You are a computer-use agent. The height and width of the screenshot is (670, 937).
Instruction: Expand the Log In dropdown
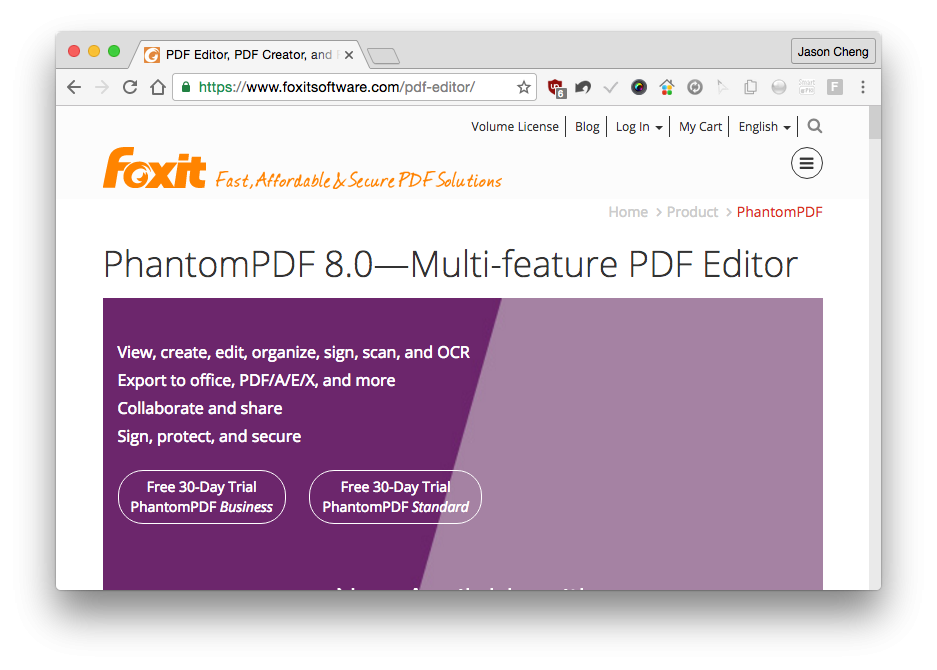click(x=639, y=127)
